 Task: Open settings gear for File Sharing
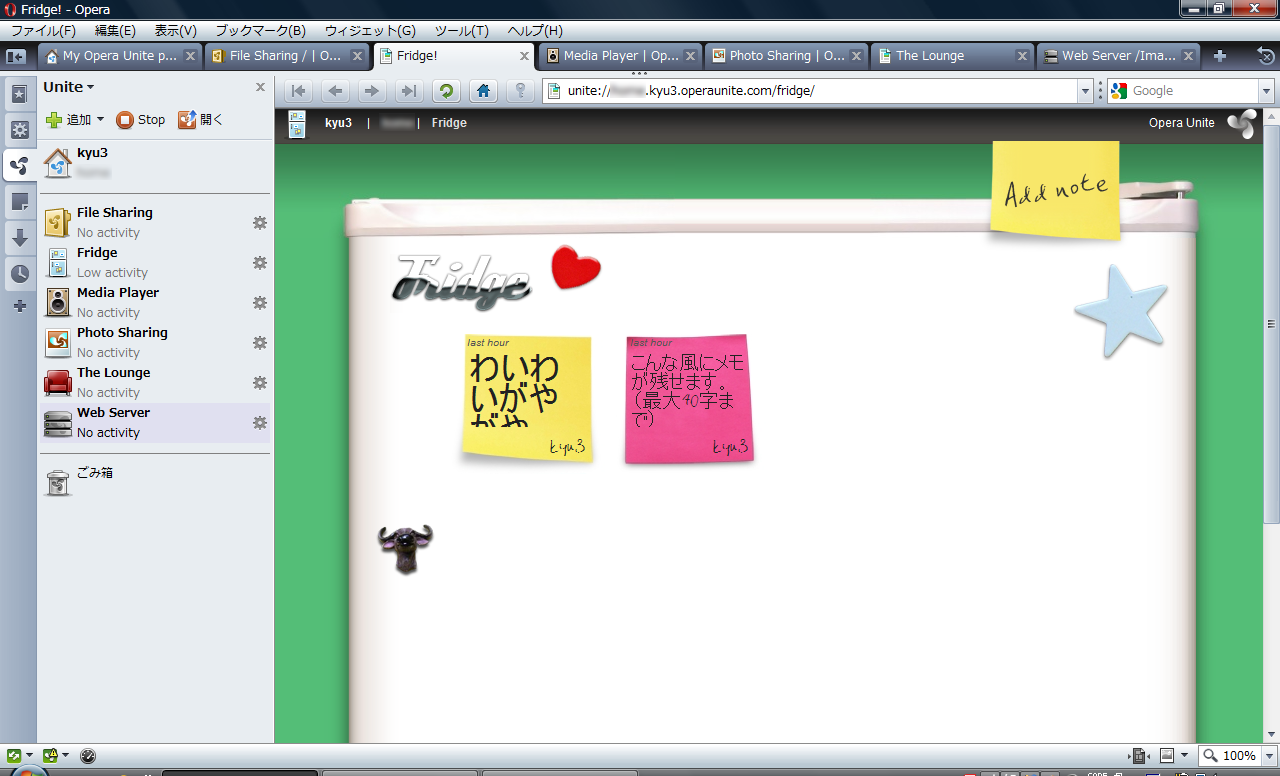pyautogui.click(x=260, y=222)
